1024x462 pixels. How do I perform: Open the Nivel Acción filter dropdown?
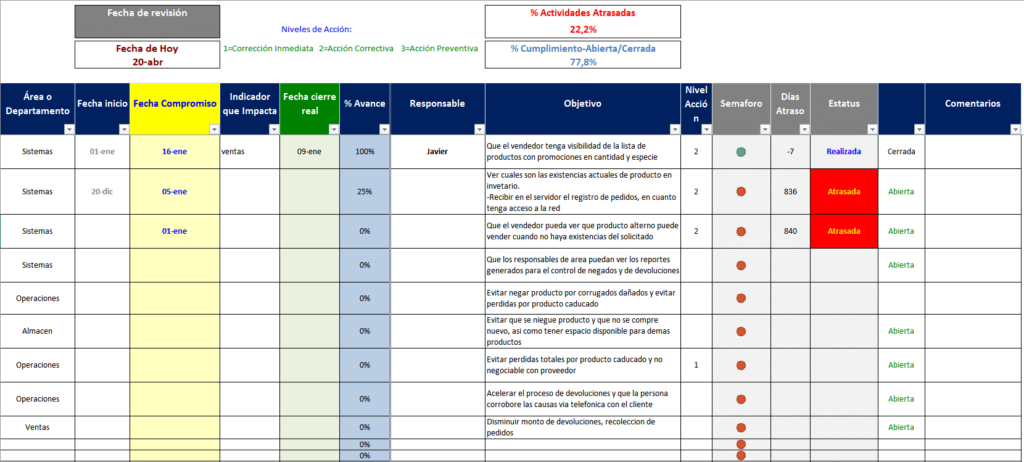point(706,129)
